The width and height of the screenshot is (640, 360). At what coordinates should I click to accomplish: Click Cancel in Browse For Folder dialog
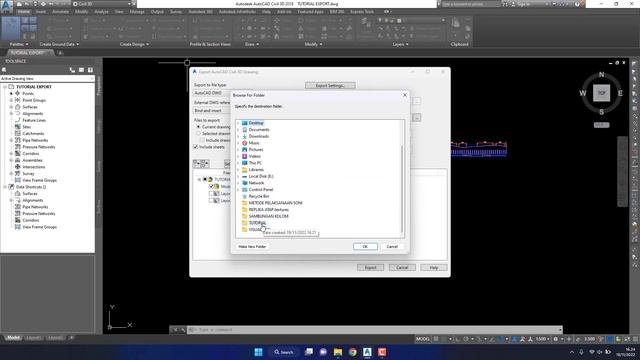392,247
